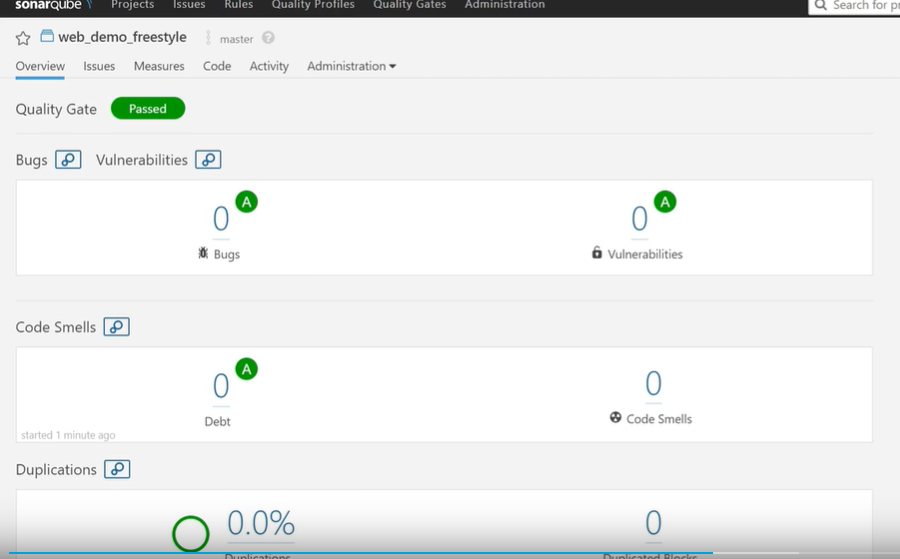The width and height of the screenshot is (900, 559).
Task: Click the Quality Gate heading text
Action: [56, 109]
